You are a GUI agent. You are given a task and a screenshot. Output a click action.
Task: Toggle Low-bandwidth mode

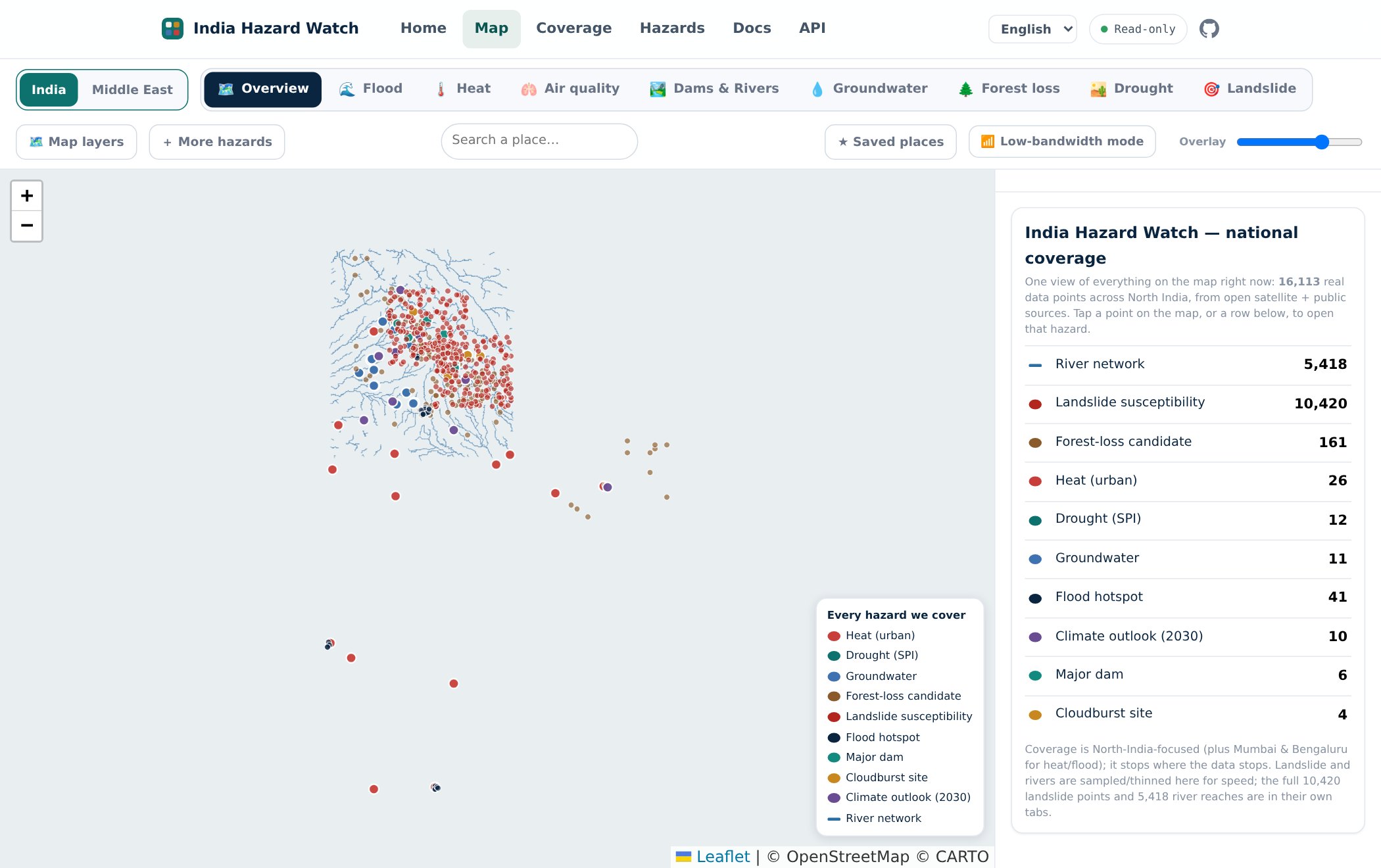[x=1062, y=141]
